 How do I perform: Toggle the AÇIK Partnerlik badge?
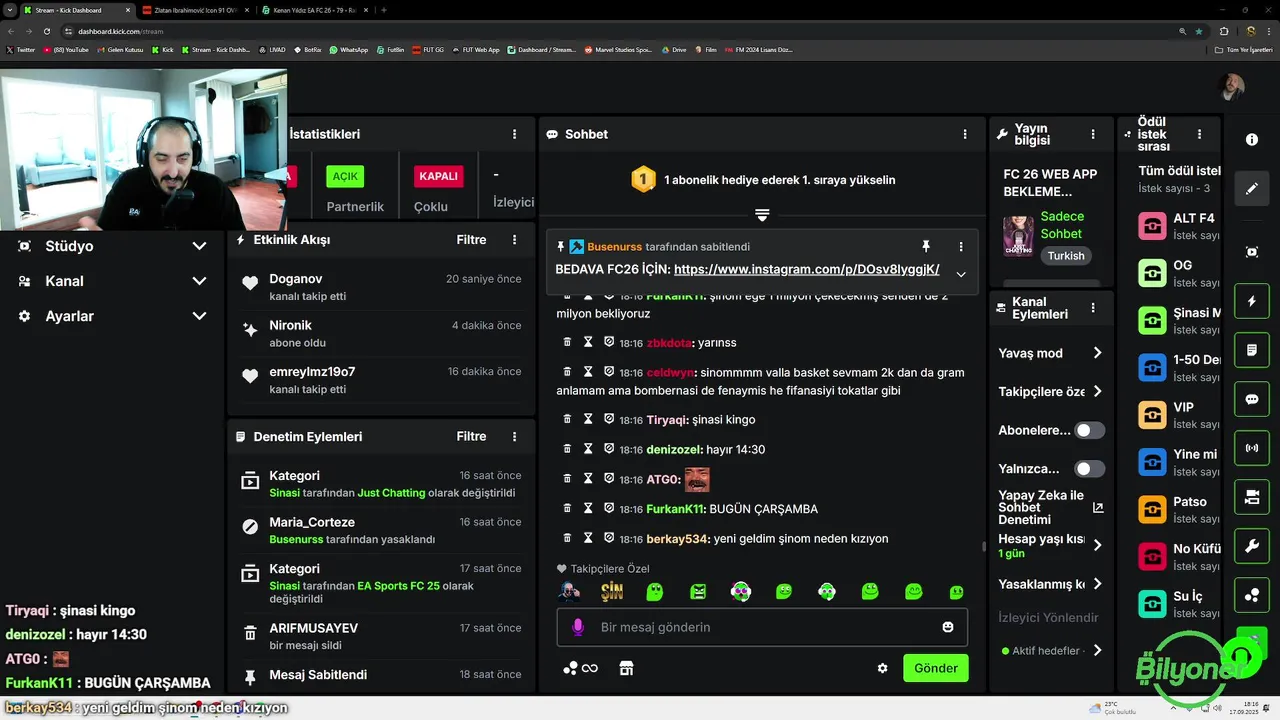pos(345,176)
